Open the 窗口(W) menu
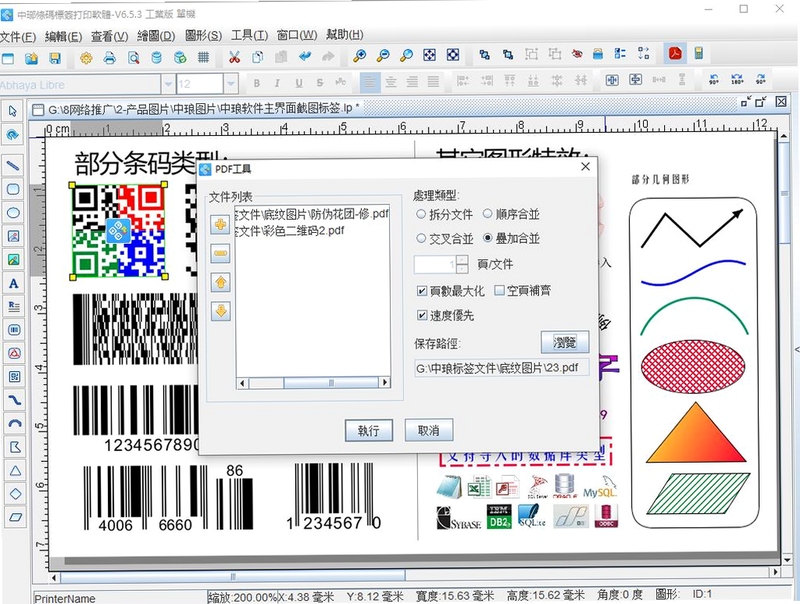This screenshot has height=604, width=800. coord(296,35)
